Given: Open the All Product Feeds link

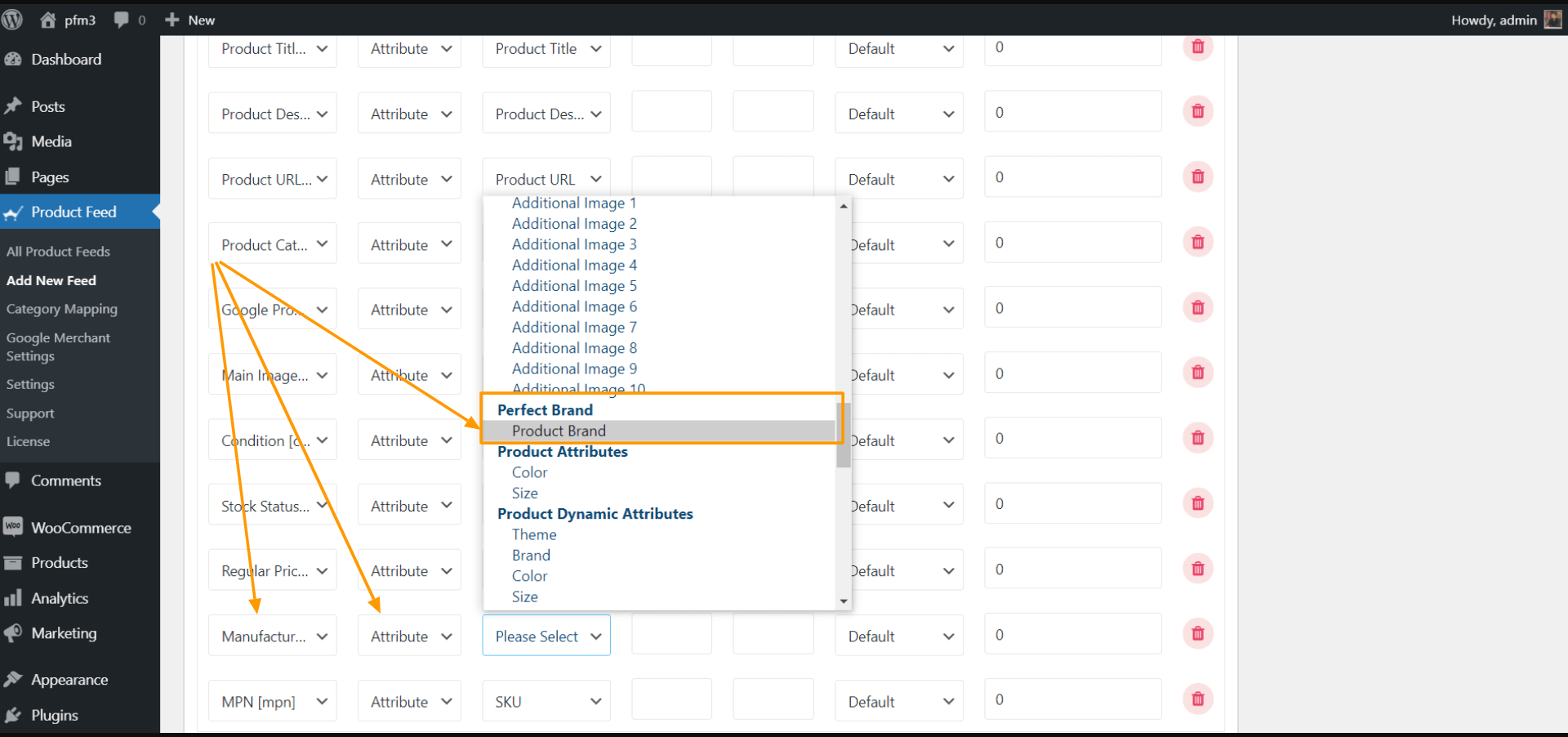Looking at the screenshot, I should (58, 252).
